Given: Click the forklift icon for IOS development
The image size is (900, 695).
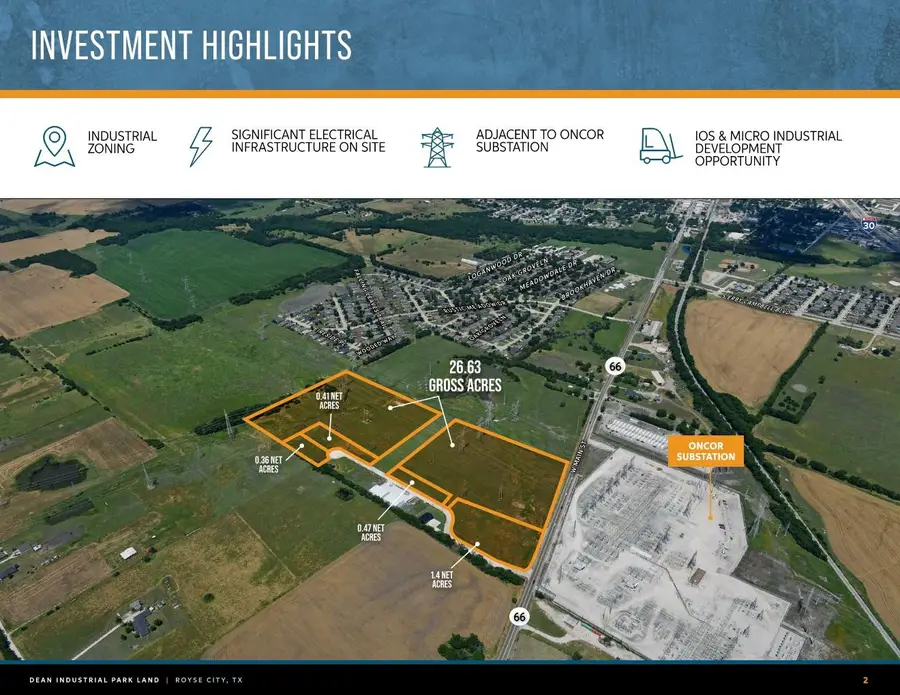Looking at the screenshot, I should point(661,146).
